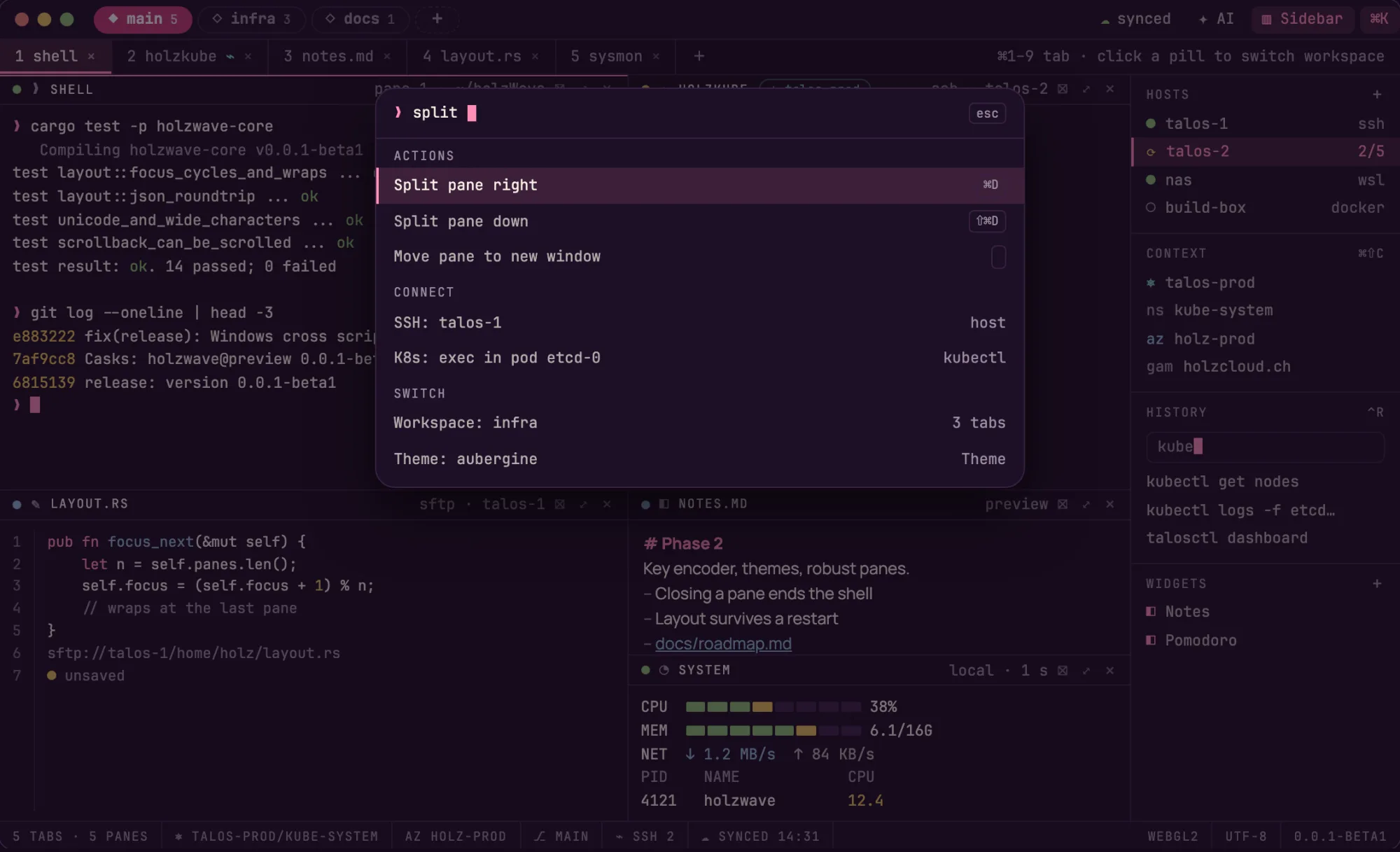The height and width of the screenshot is (852, 1400).
Task: Add a widget in WIDGETS section
Action: pyautogui.click(x=1377, y=583)
